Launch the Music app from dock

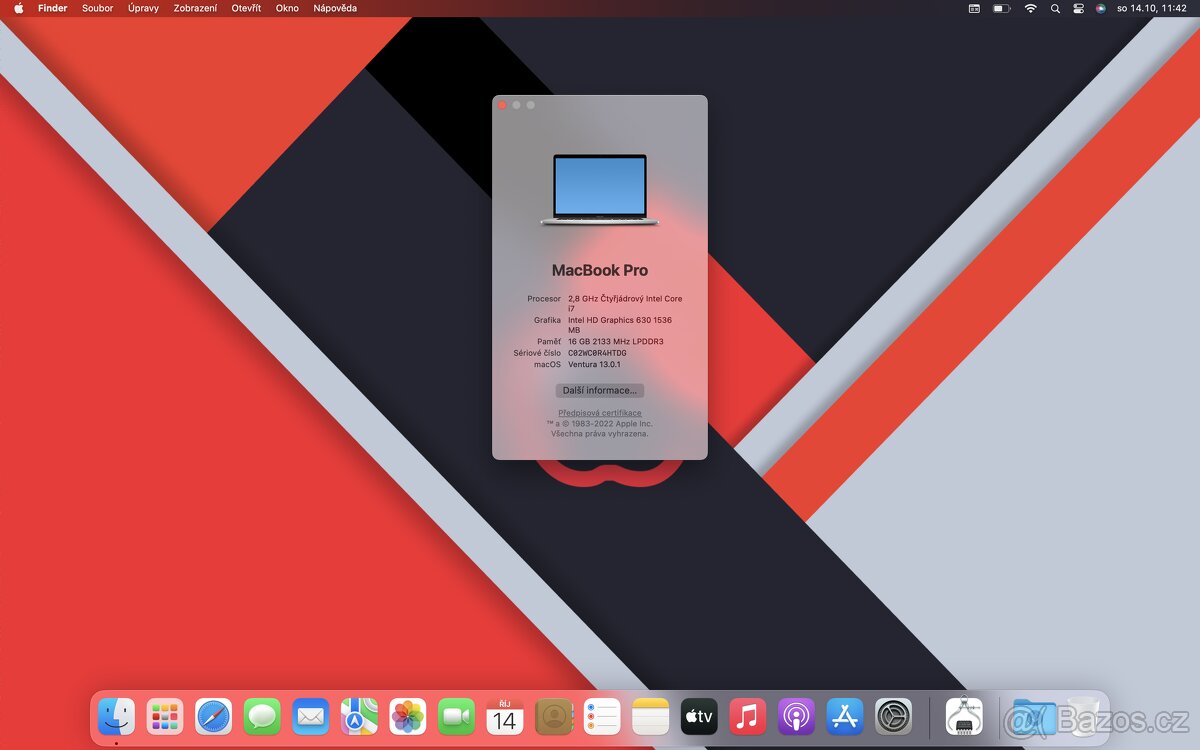747,717
